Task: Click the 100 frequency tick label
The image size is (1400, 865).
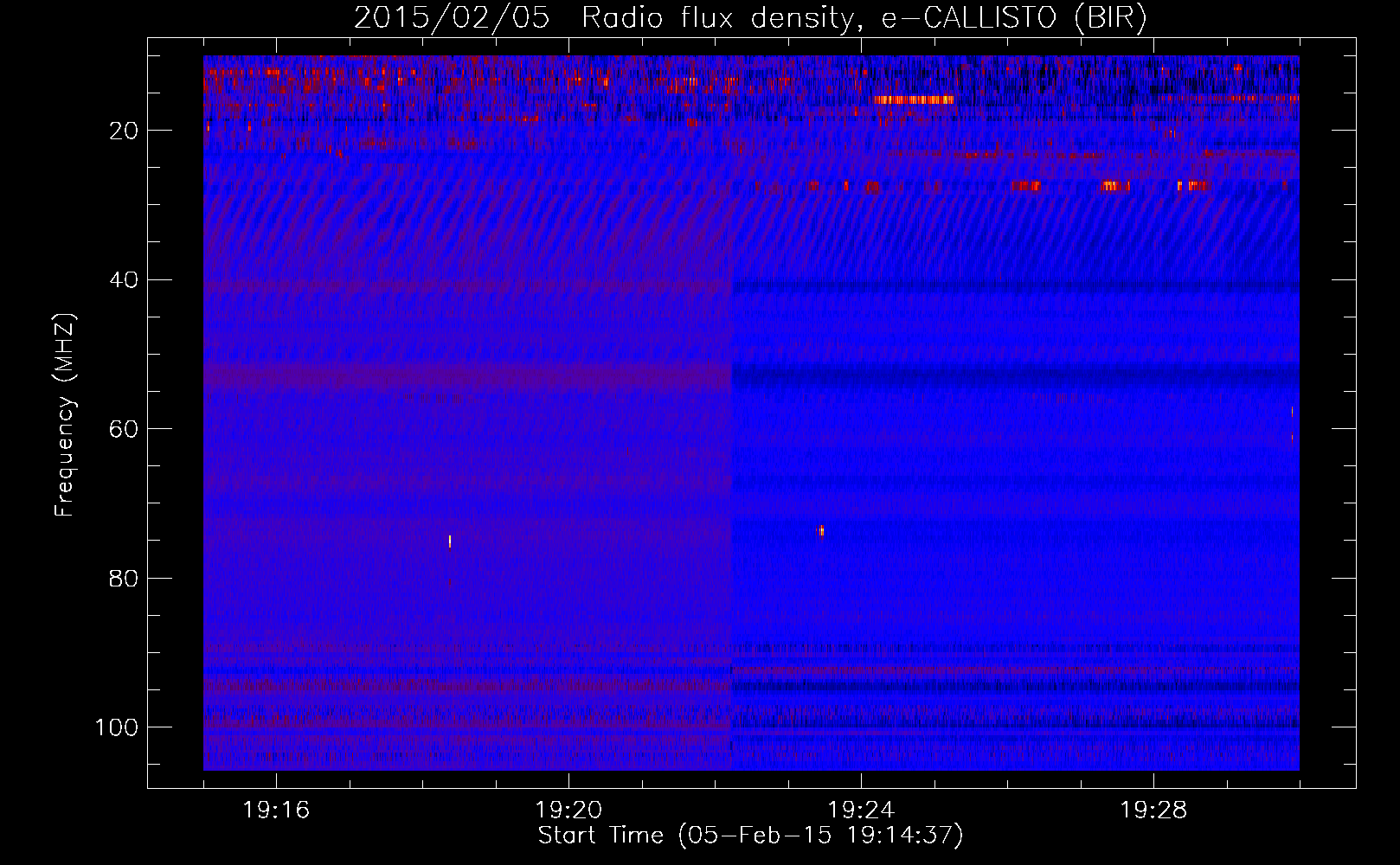Action: pos(117,727)
